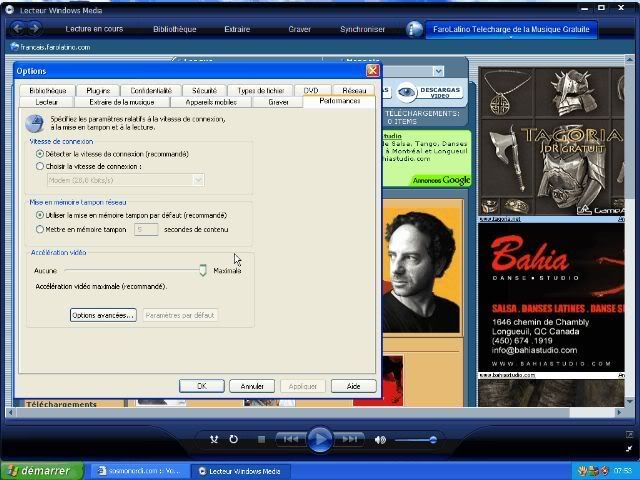Screen dimensions: 640x480
Task: Start playback with the Play button
Action: [x=320, y=440]
